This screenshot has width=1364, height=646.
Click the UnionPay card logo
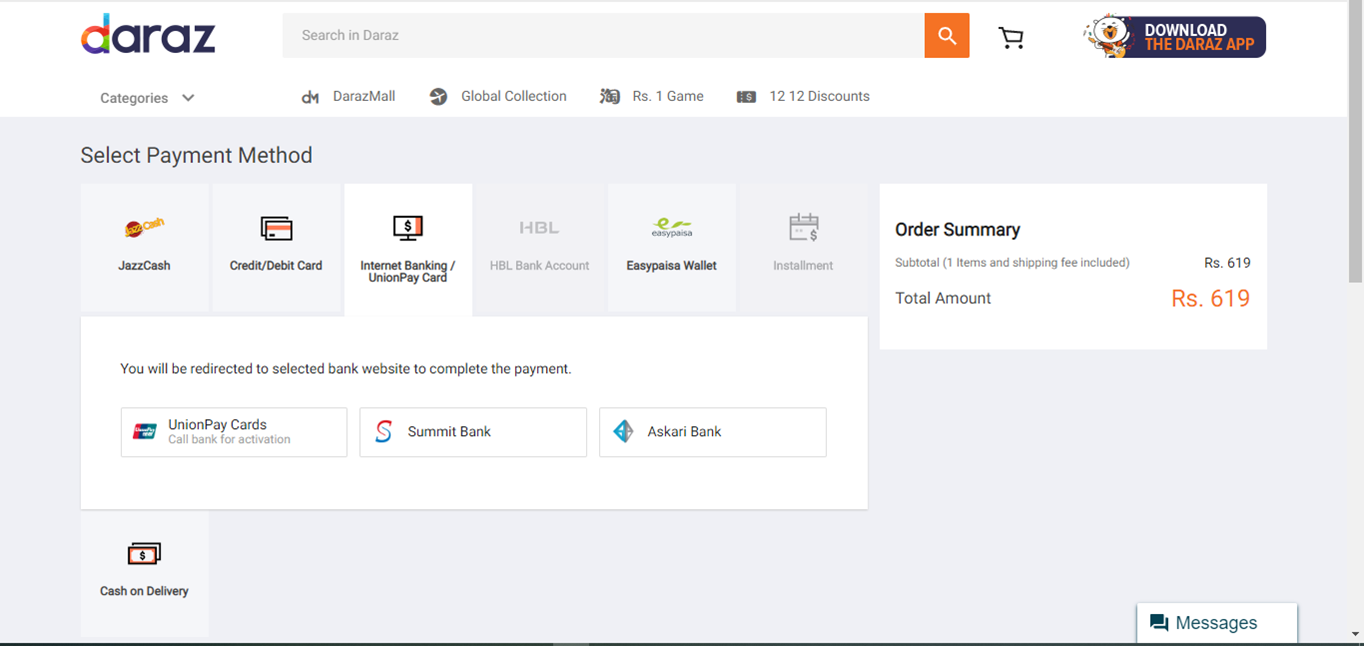point(145,432)
